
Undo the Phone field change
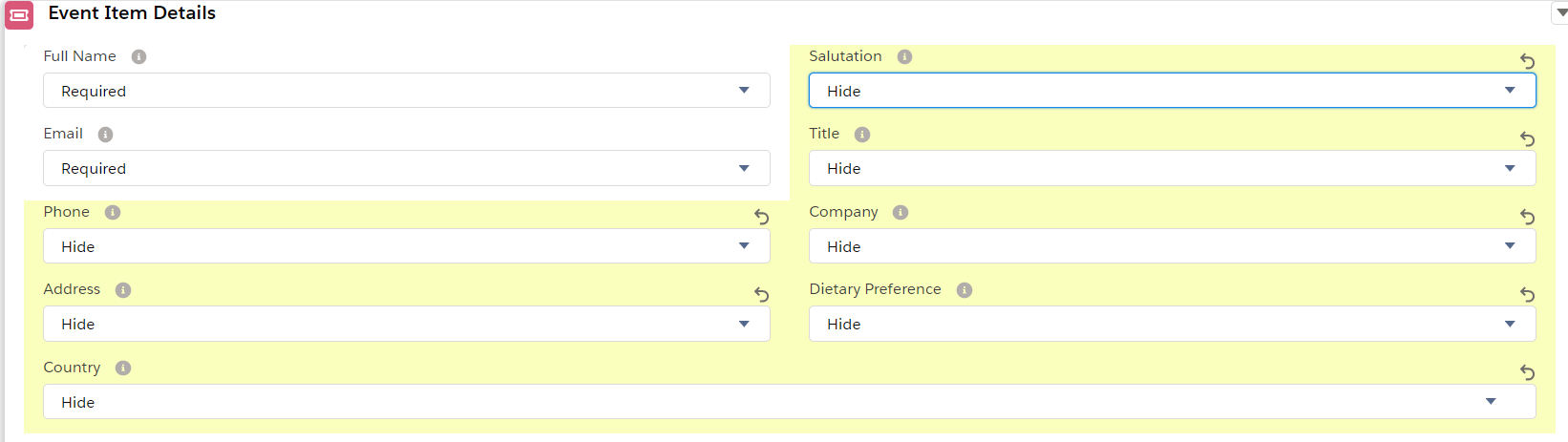[x=761, y=218]
